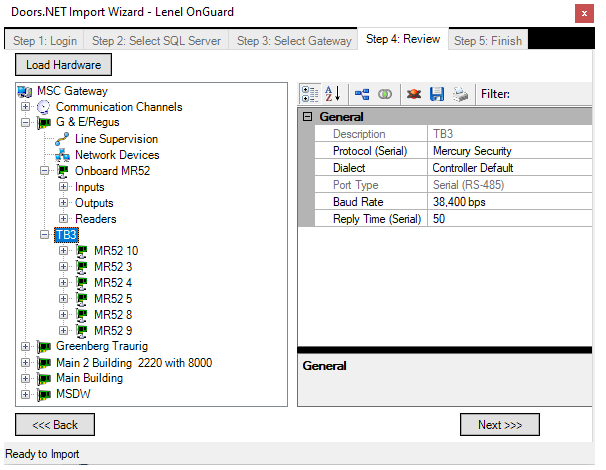Click the blue tree hierarchy toolbar icon

(362, 94)
